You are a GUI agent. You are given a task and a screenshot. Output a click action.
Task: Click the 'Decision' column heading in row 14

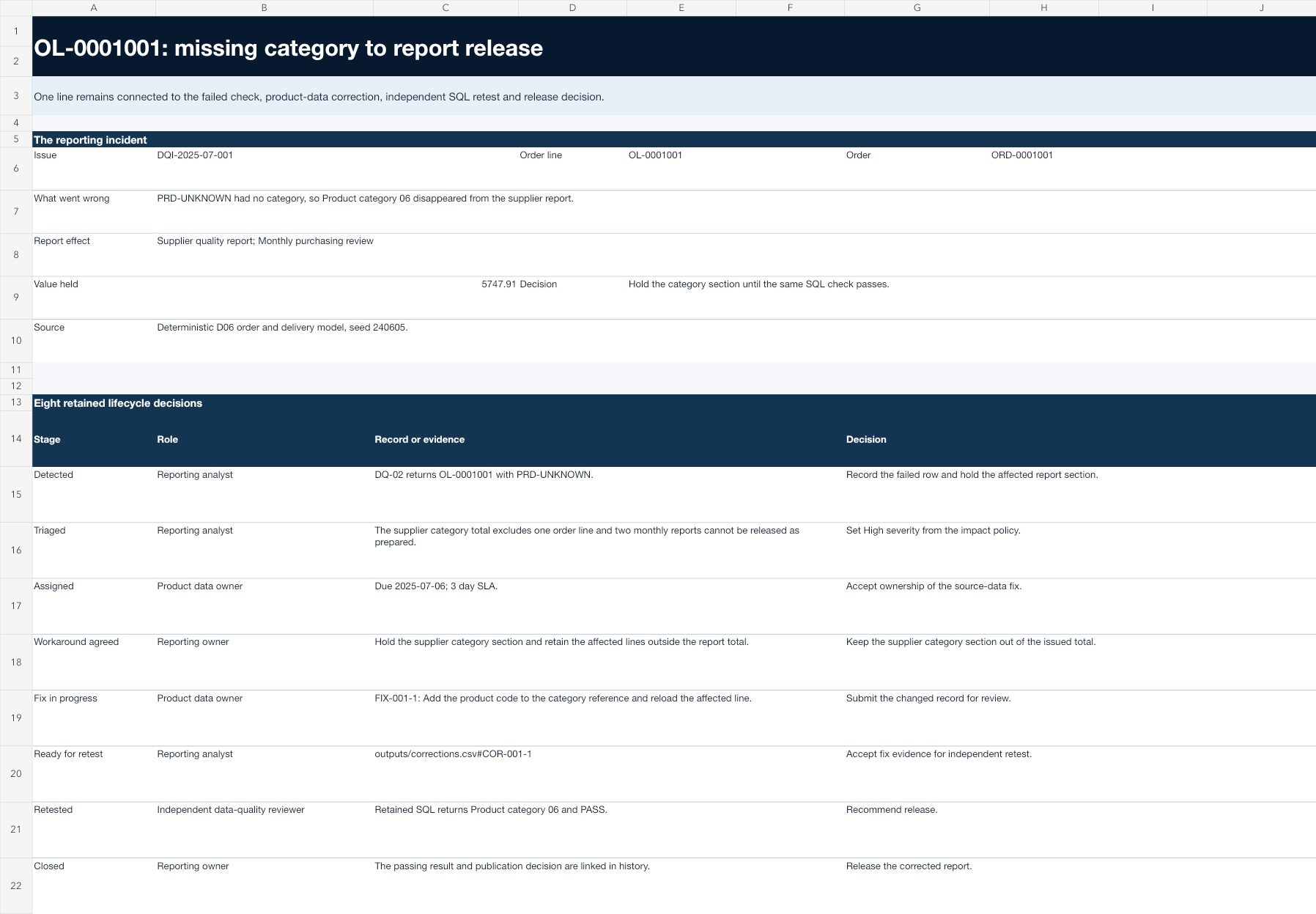point(866,440)
